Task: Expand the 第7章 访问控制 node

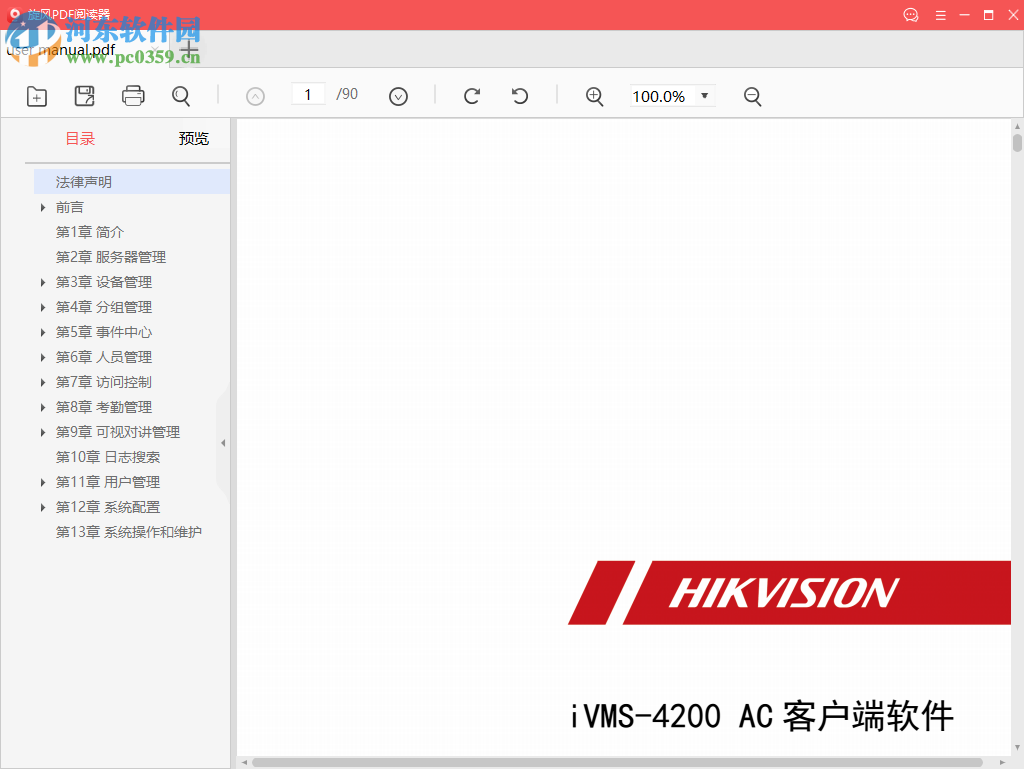Action: [43, 383]
